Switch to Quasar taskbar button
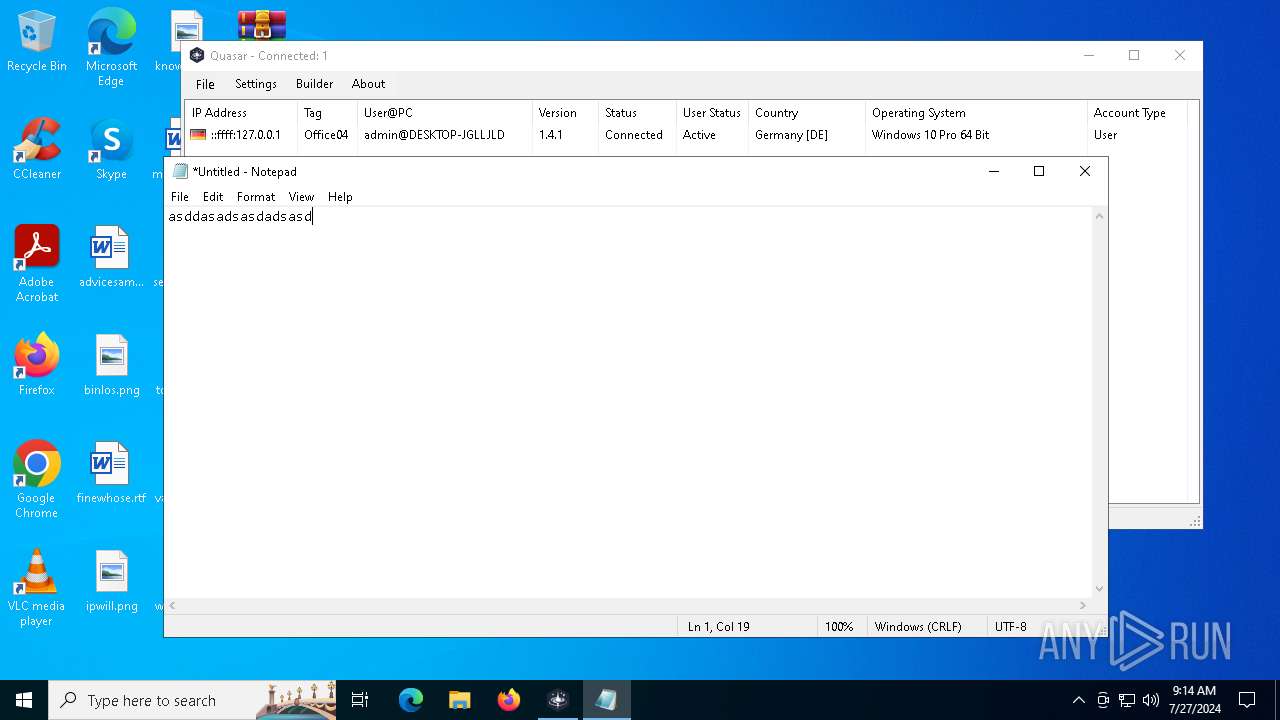 tap(558, 700)
